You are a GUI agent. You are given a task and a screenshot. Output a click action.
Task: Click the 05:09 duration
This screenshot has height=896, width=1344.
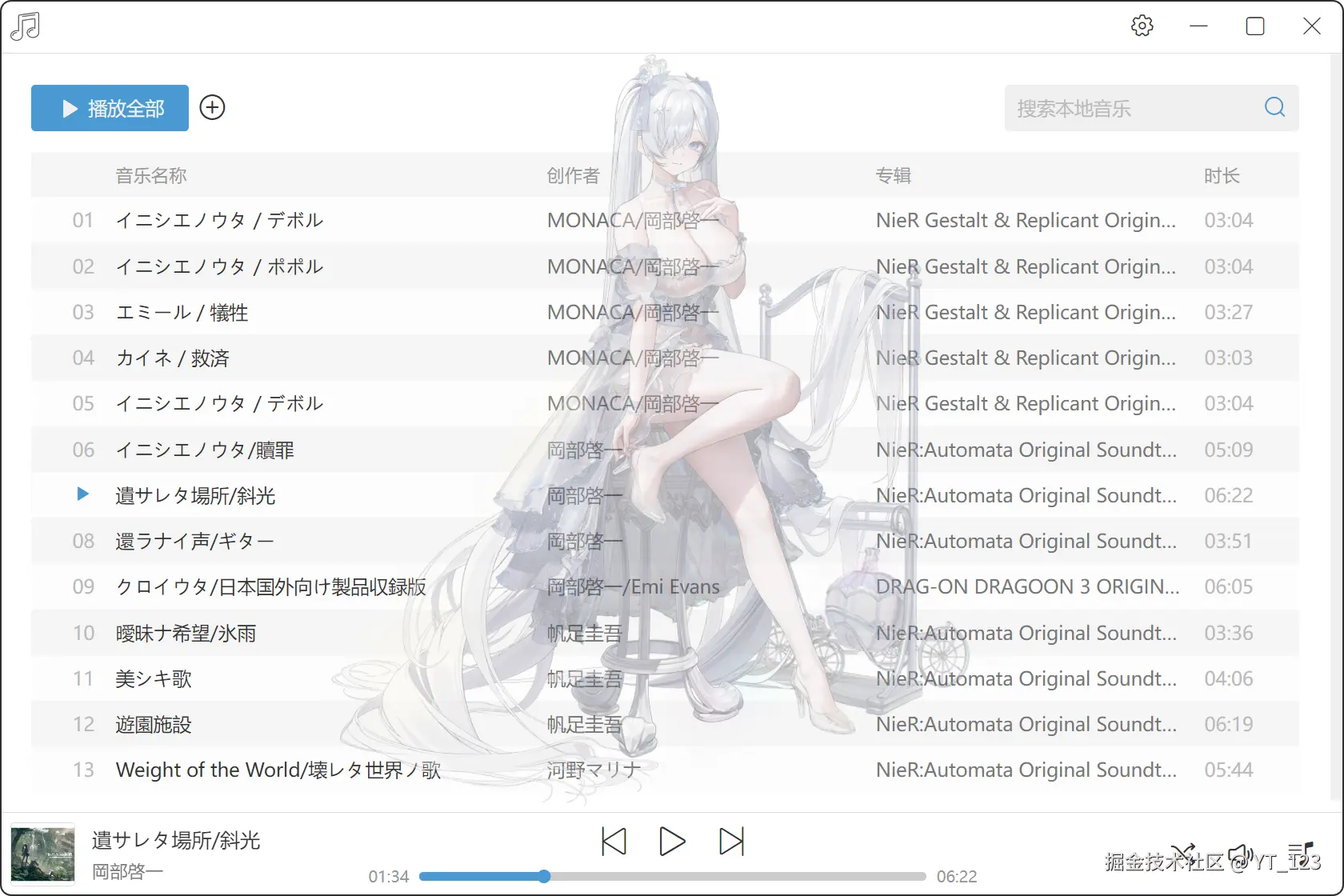point(1229,450)
